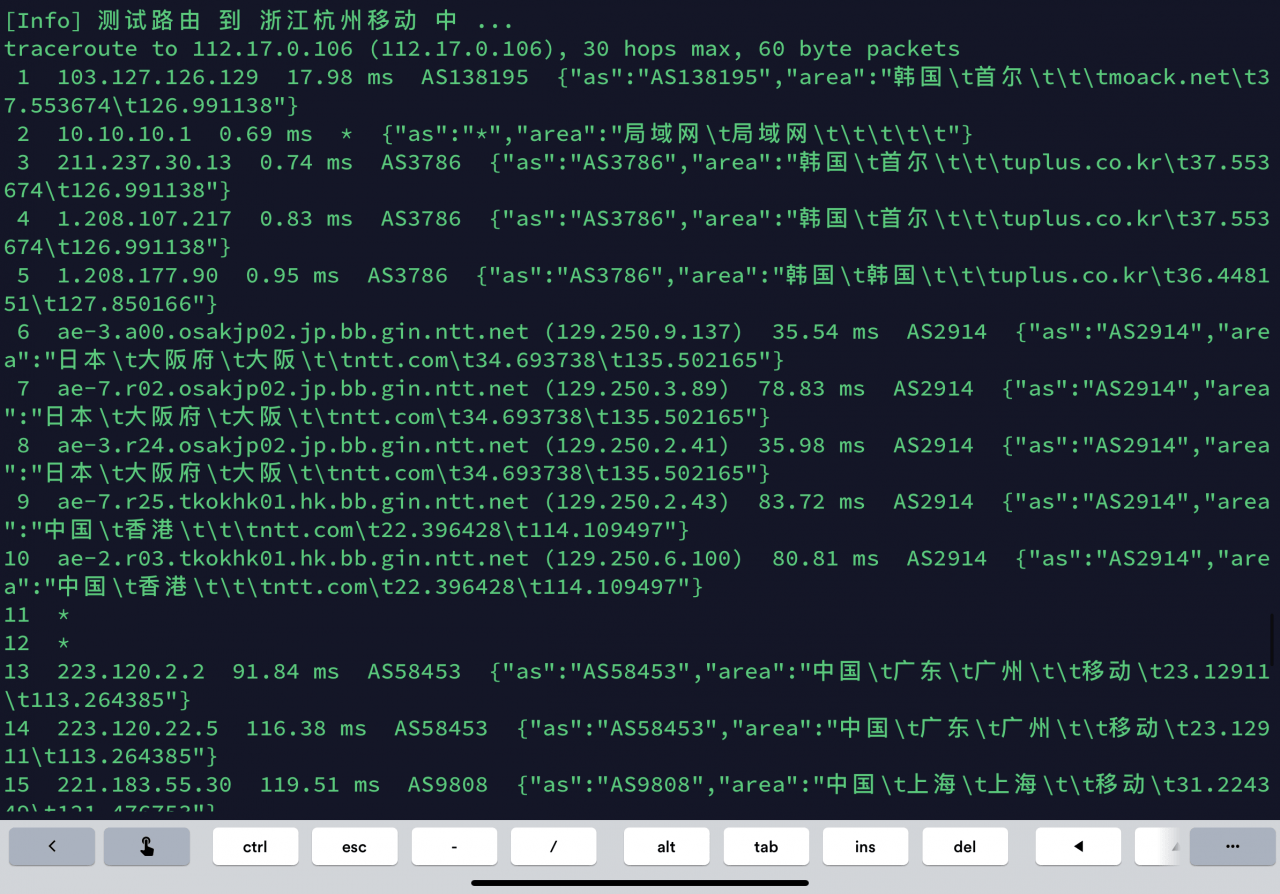The image size is (1280, 894).
Task: Click hostname ae-7.r02.osakjp02.jp.bb.gin.ntt.net
Action: click(293, 388)
